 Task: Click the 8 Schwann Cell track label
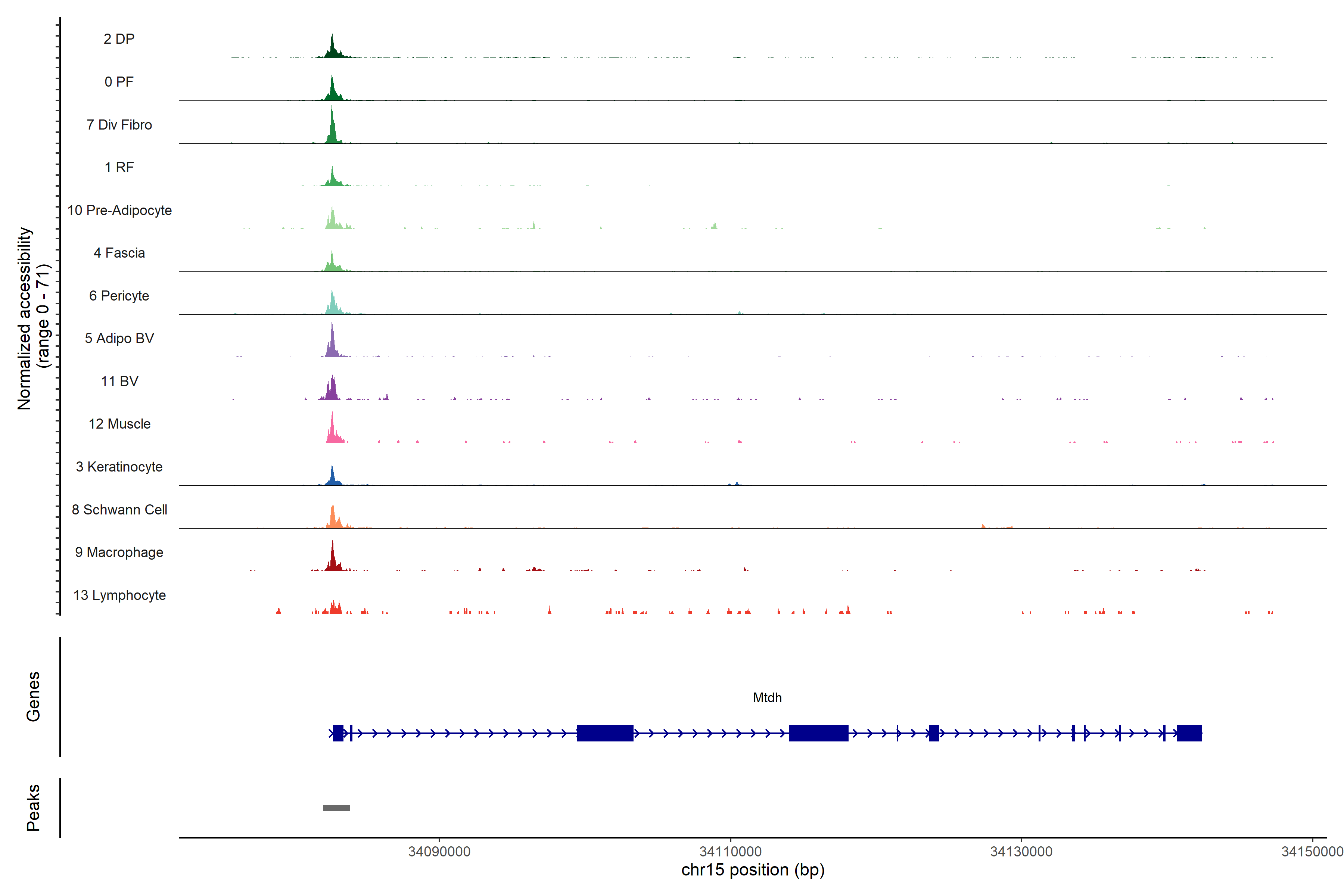[x=119, y=510]
